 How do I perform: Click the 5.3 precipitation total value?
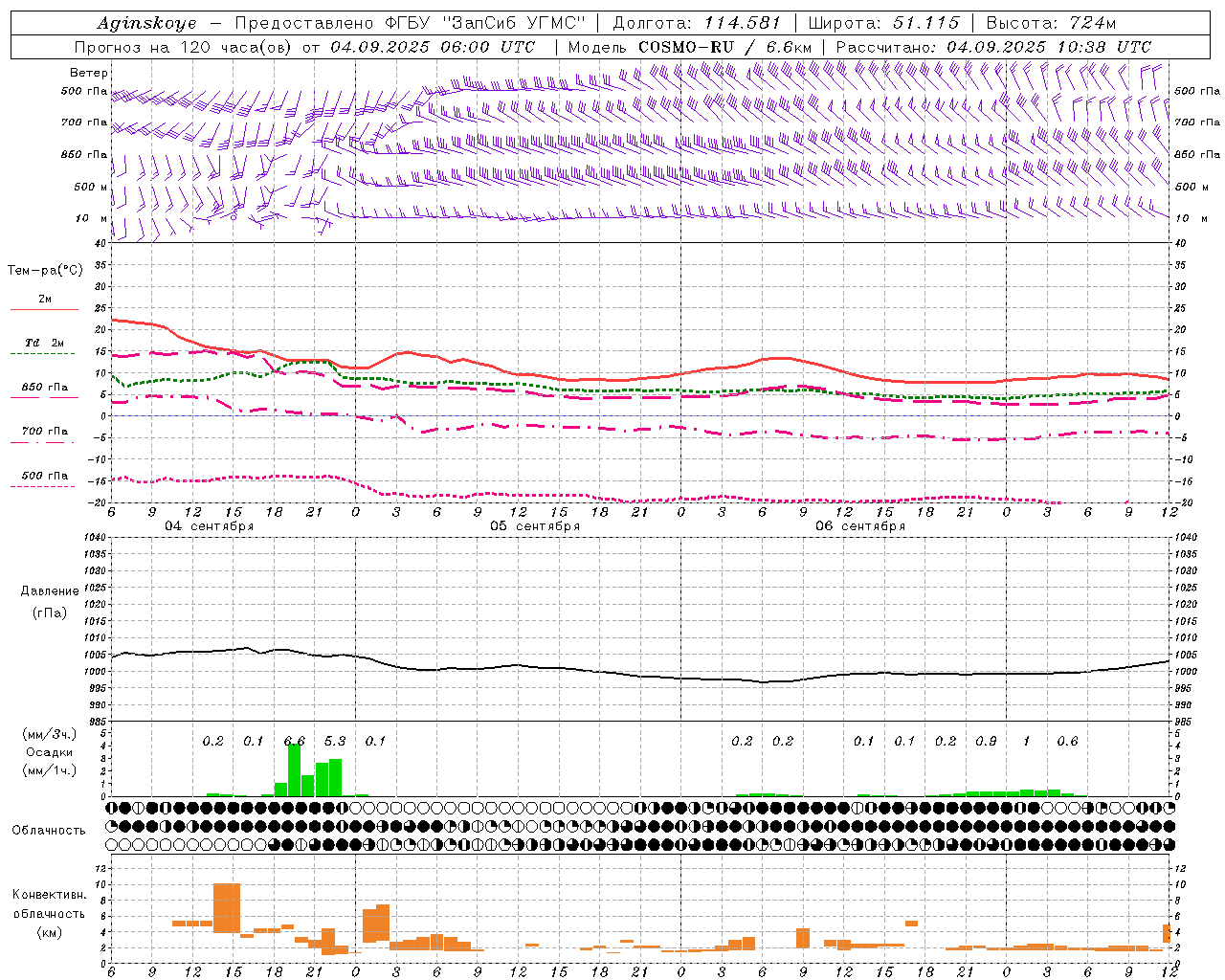335,742
